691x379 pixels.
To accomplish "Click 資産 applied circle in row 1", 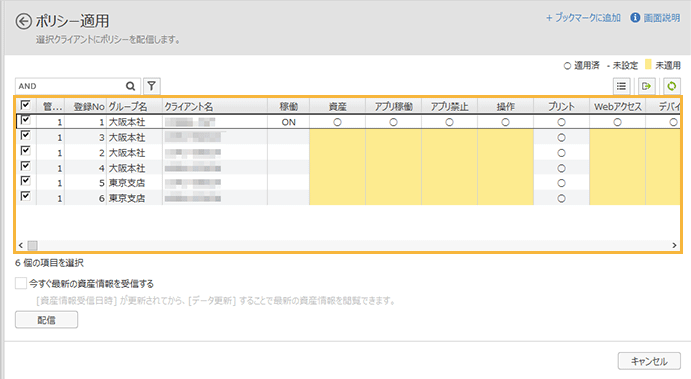I will point(337,122).
